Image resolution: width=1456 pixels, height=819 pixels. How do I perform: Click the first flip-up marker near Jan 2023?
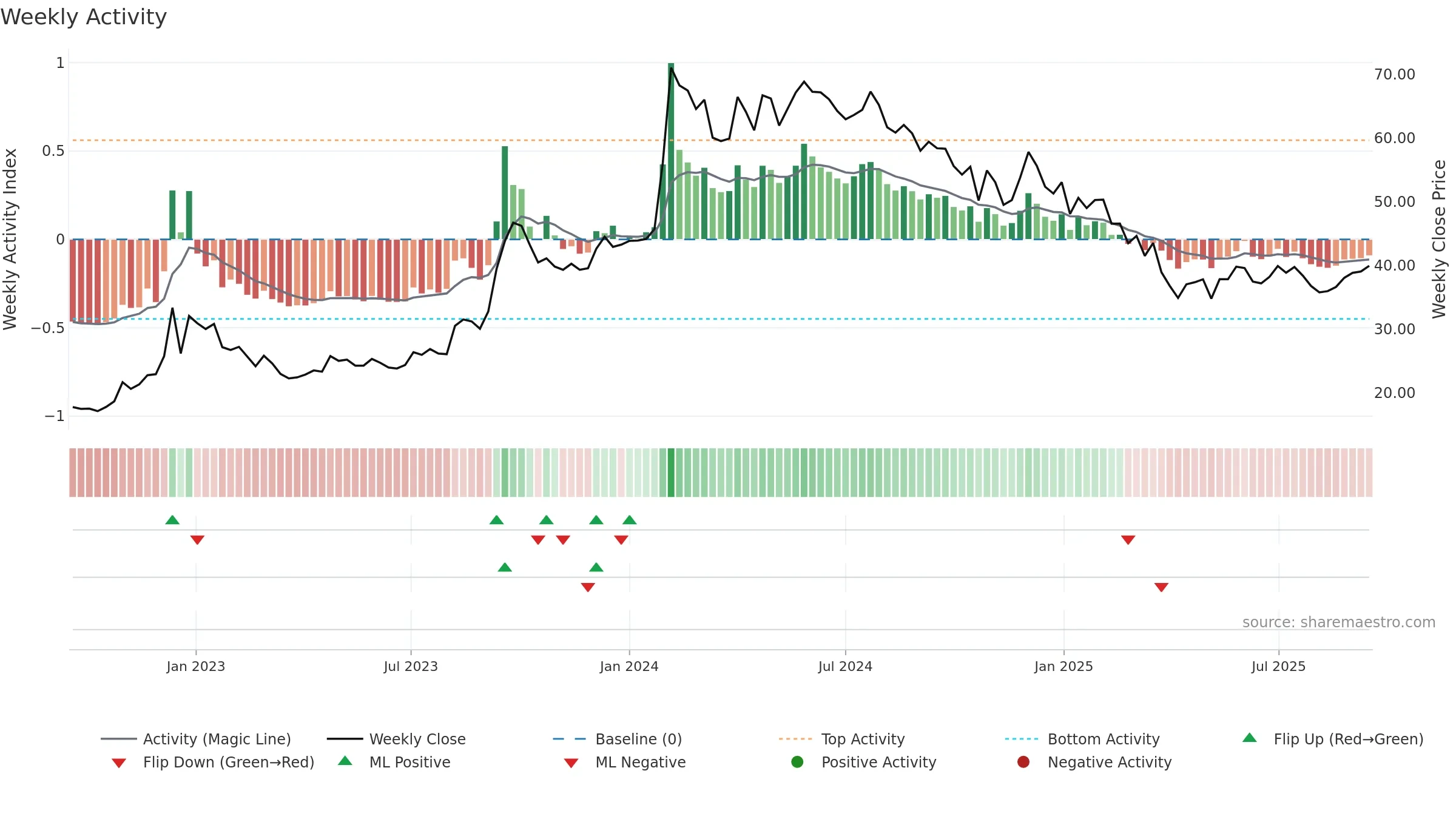pos(172,520)
